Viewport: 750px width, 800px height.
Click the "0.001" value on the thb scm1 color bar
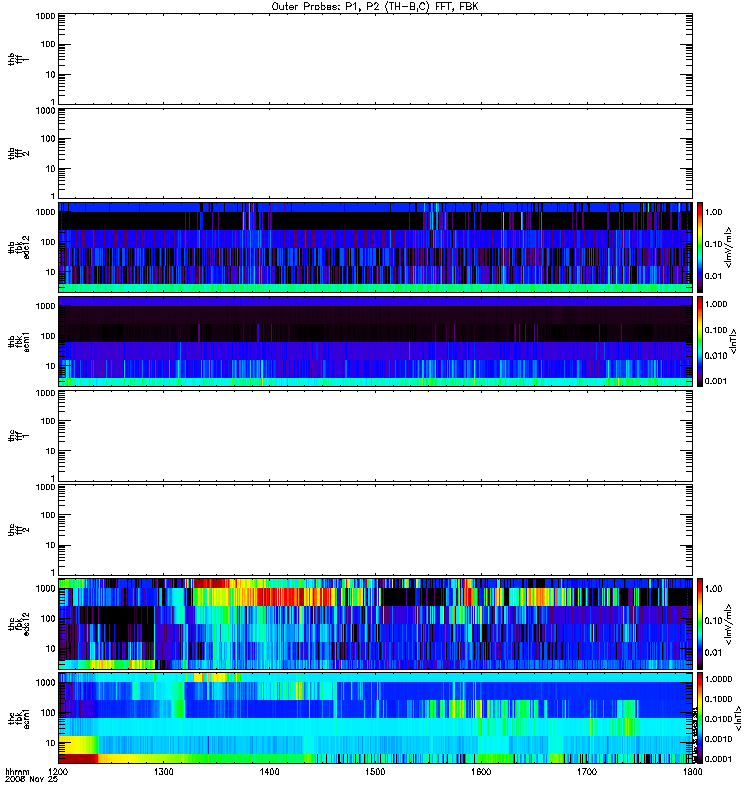pyautogui.click(x=716, y=381)
